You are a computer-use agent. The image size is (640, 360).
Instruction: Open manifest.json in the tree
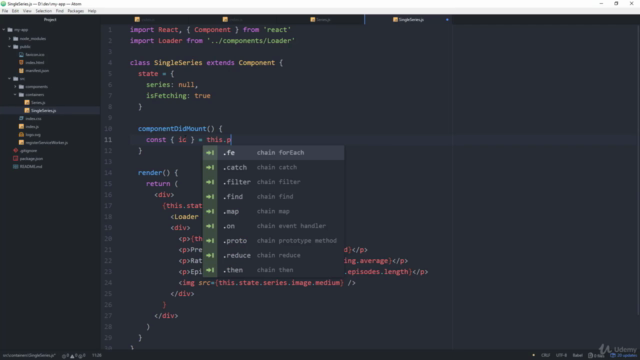(x=37, y=71)
